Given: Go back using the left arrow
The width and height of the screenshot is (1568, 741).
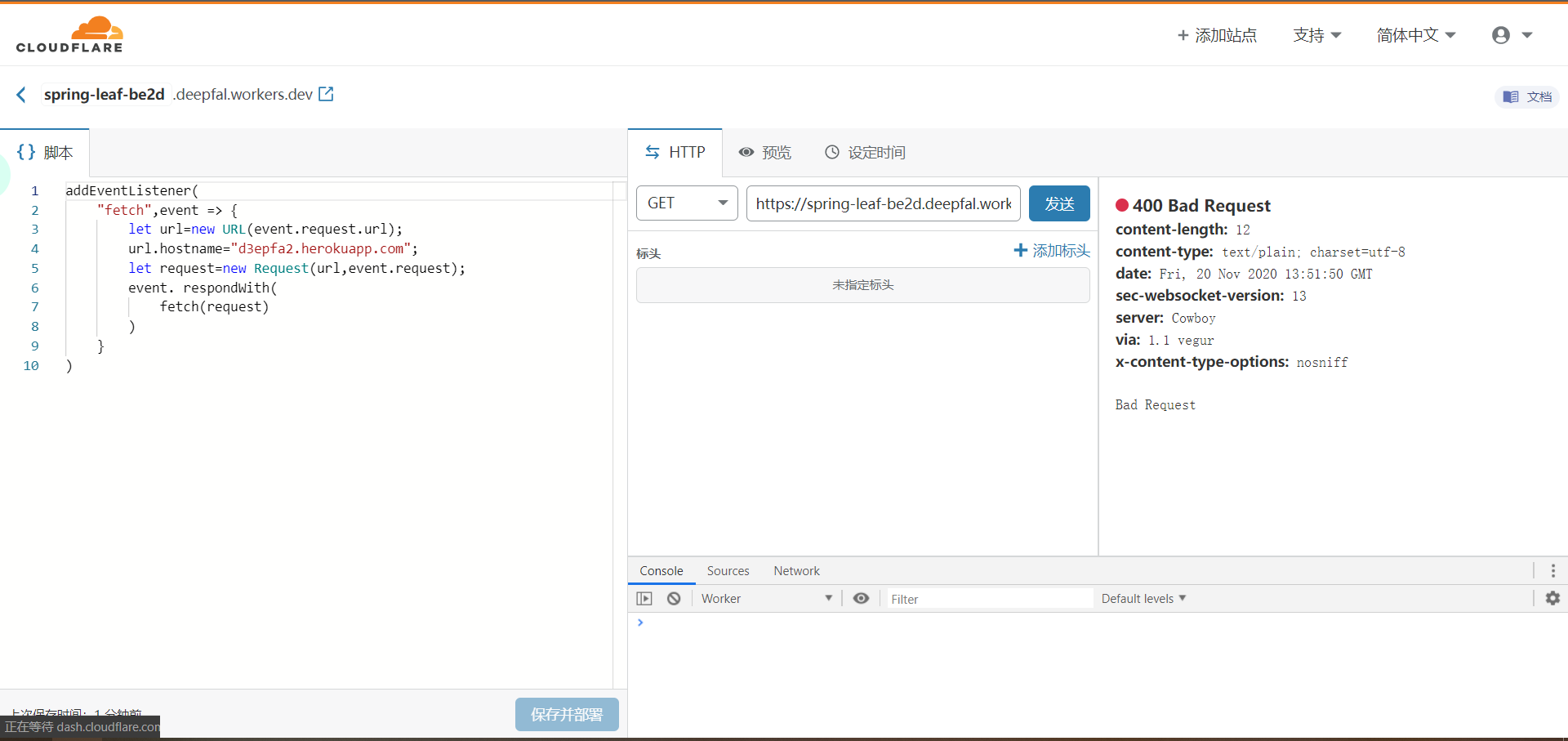Looking at the screenshot, I should coord(21,95).
